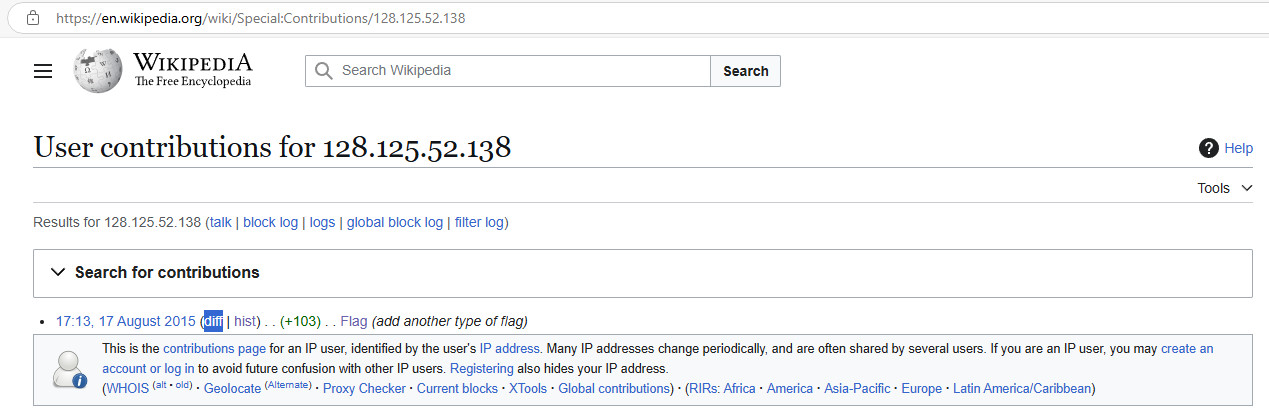Image resolution: width=1269 pixels, height=414 pixels.
Task: Click the page heading User contributions
Action: (272, 148)
